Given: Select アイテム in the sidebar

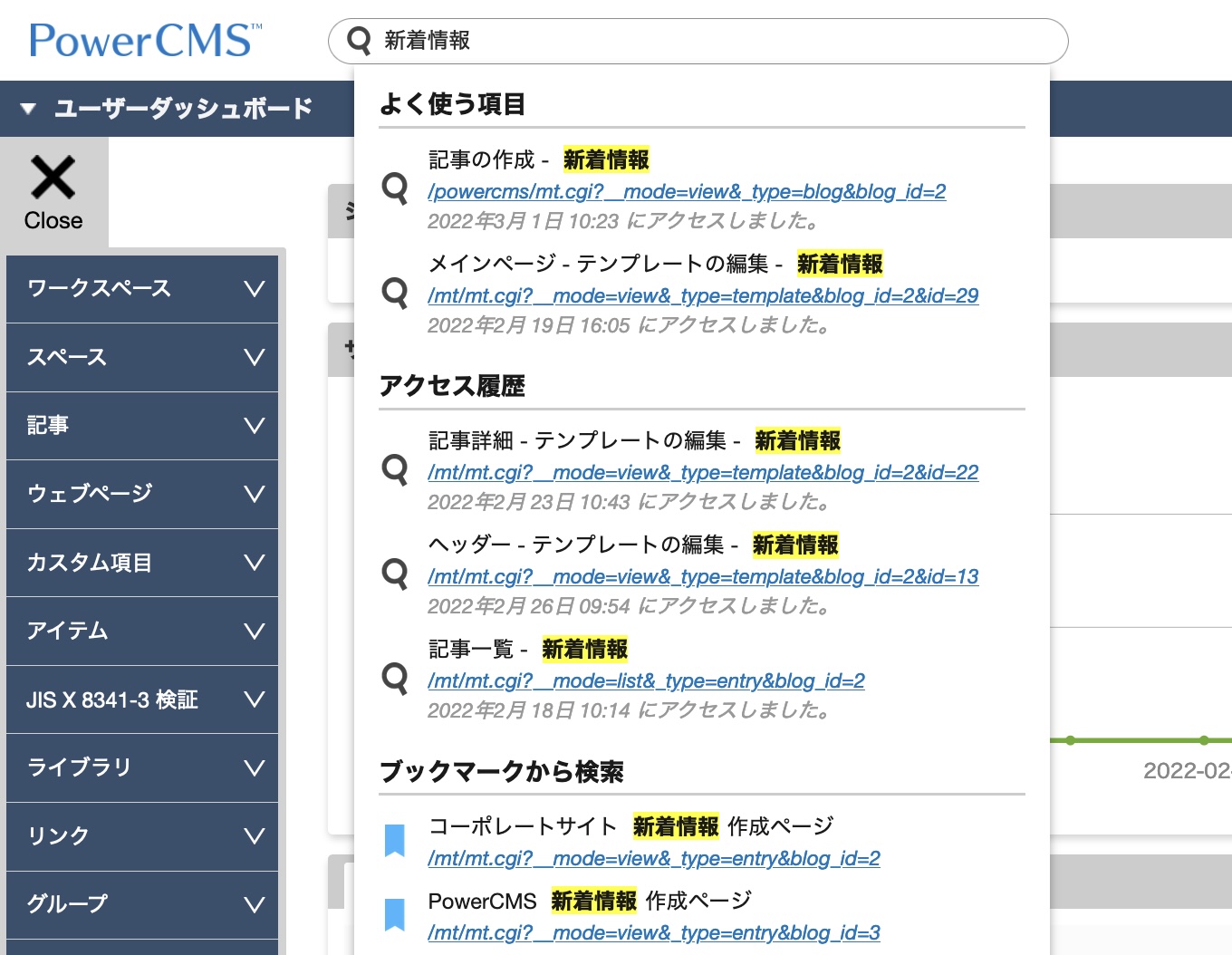Looking at the screenshot, I should click(142, 632).
